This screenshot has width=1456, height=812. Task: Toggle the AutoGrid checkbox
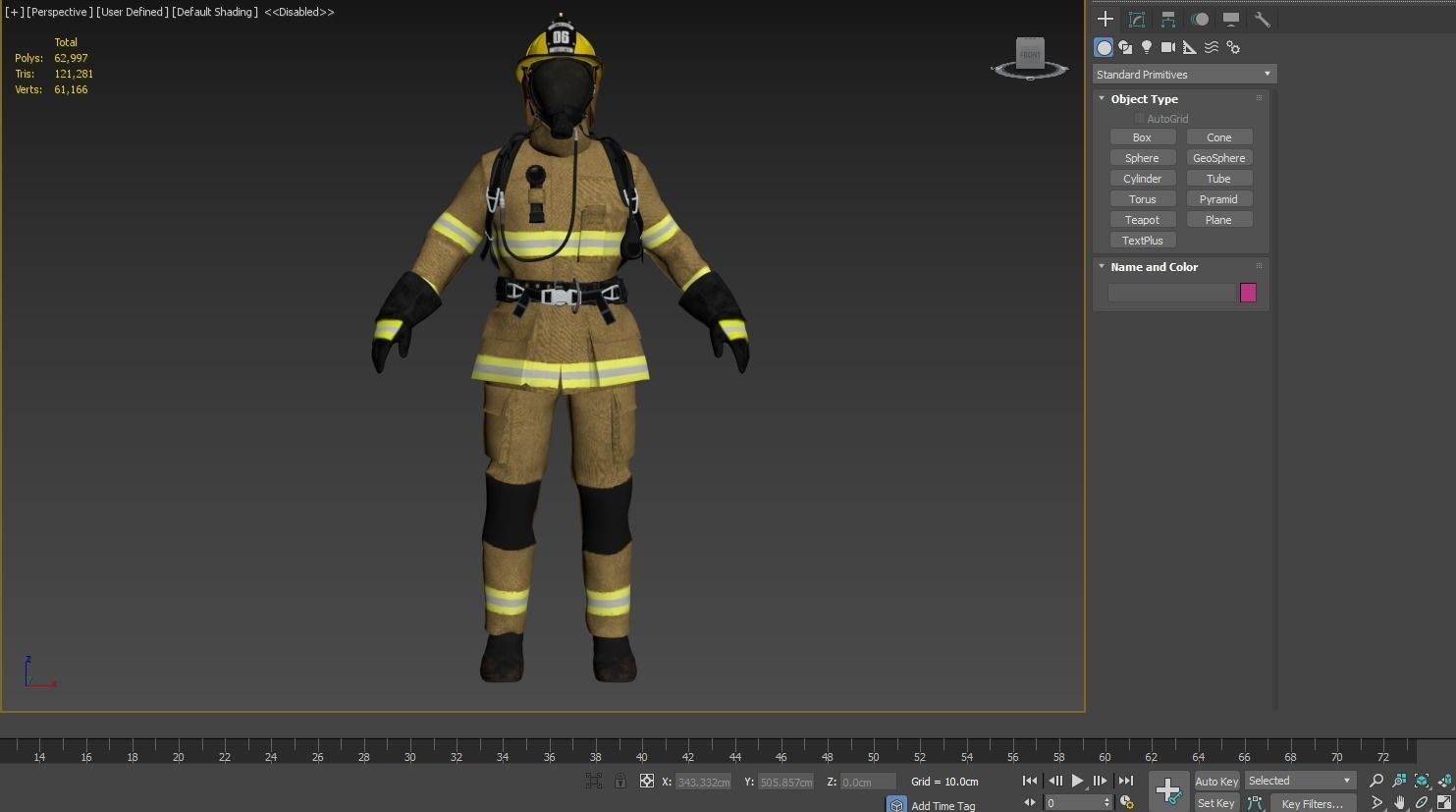click(x=1140, y=119)
